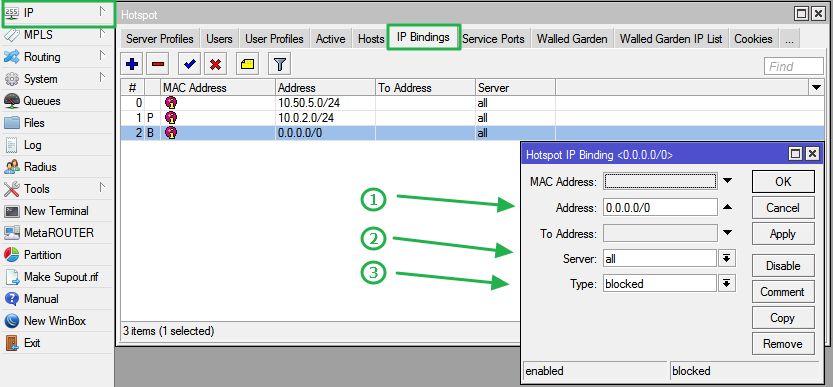The image size is (833, 387).
Task: Collapse the Address field arrow
Action: (727, 207)
